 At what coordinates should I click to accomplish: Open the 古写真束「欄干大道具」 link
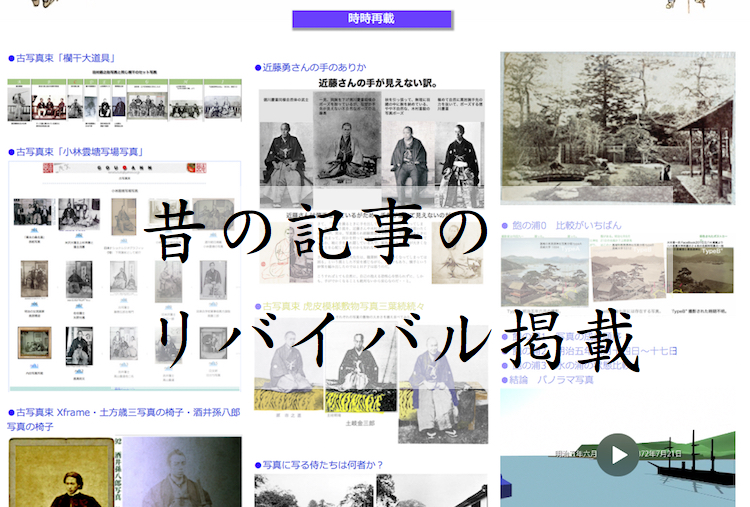point(64,59)
